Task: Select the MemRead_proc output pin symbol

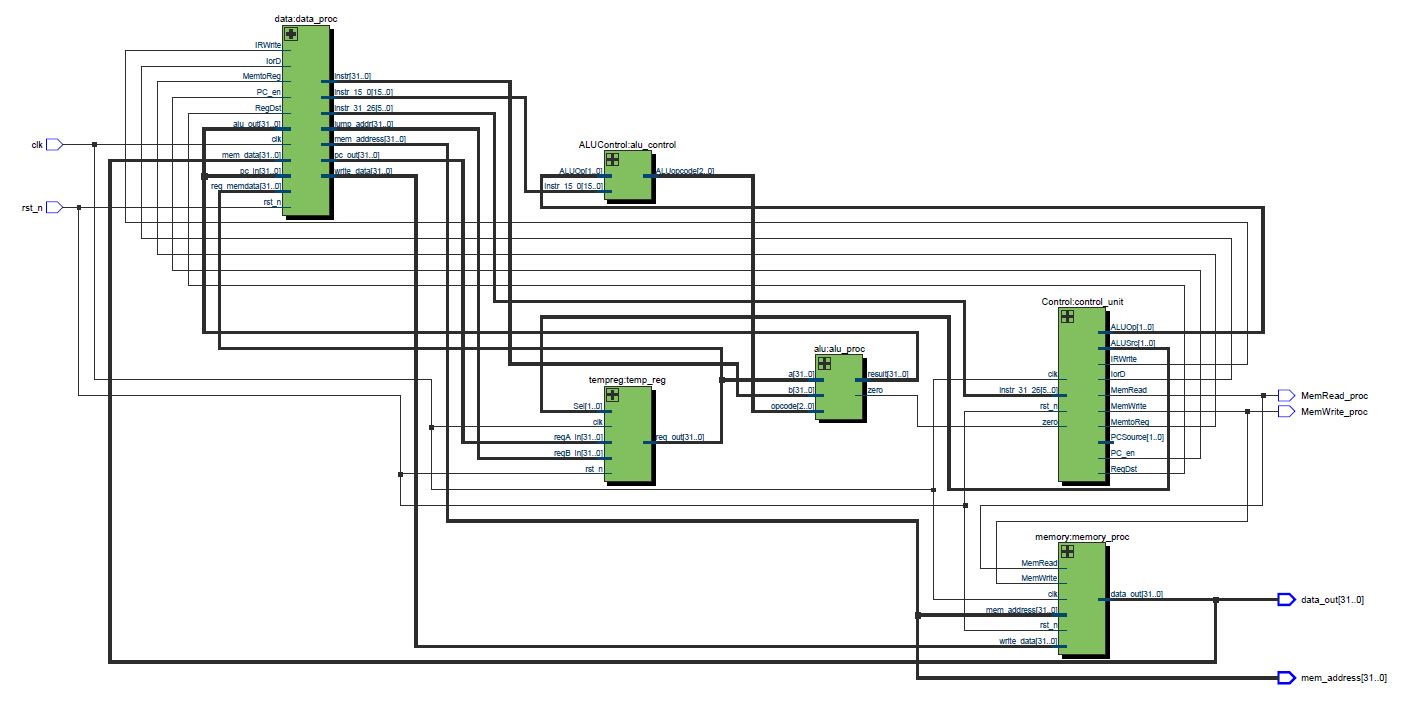Action: click(1287, 395)
